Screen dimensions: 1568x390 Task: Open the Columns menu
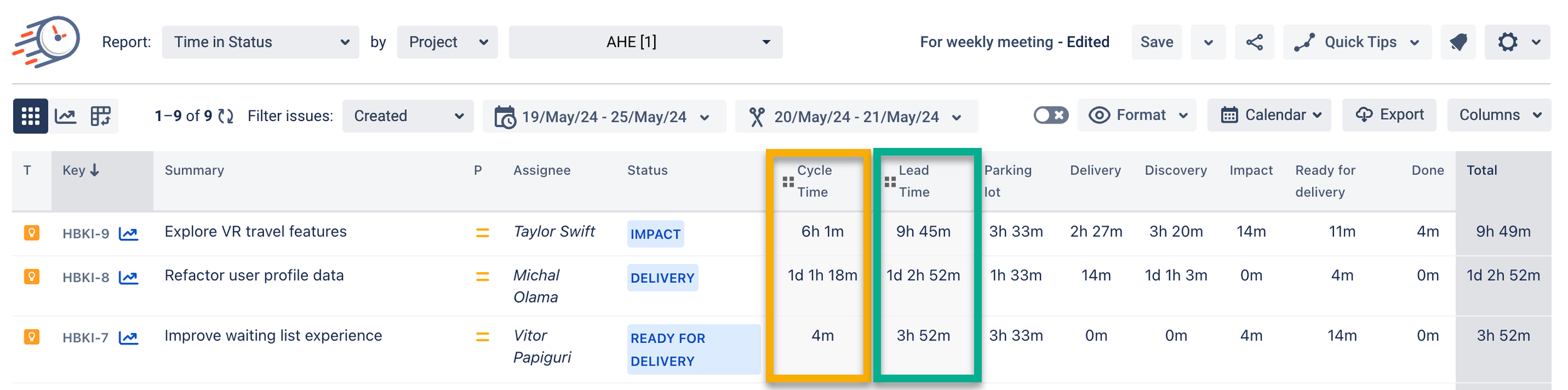pos(1499,115)
